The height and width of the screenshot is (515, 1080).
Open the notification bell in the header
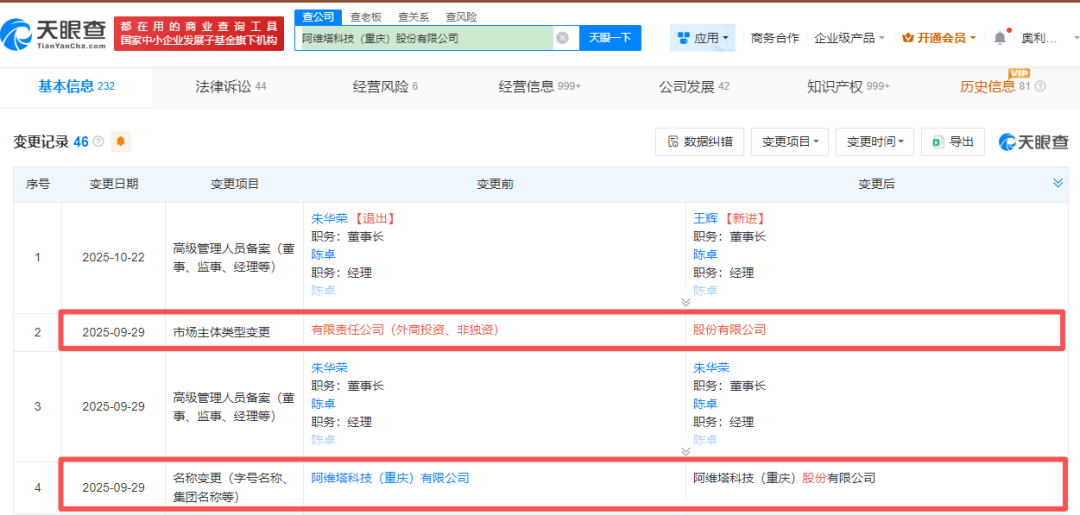point(999,38)
